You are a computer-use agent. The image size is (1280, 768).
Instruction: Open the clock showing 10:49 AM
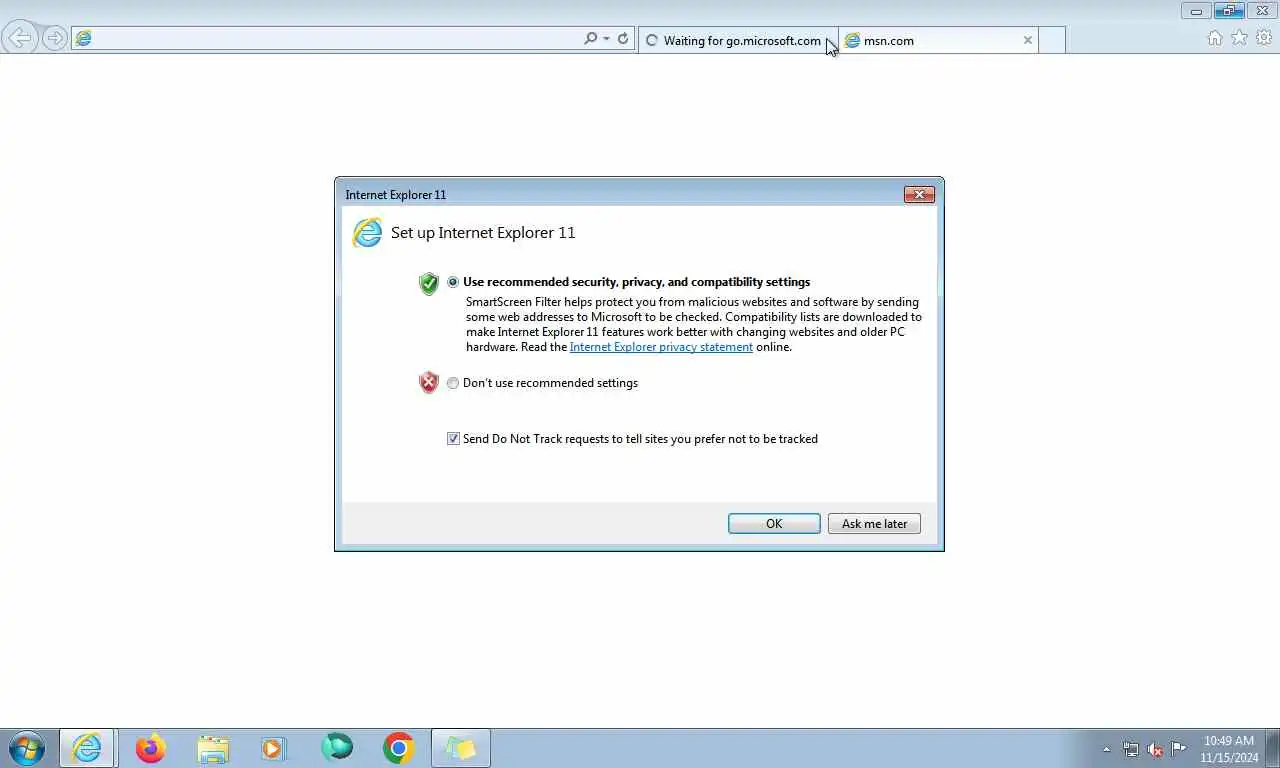1229,749
